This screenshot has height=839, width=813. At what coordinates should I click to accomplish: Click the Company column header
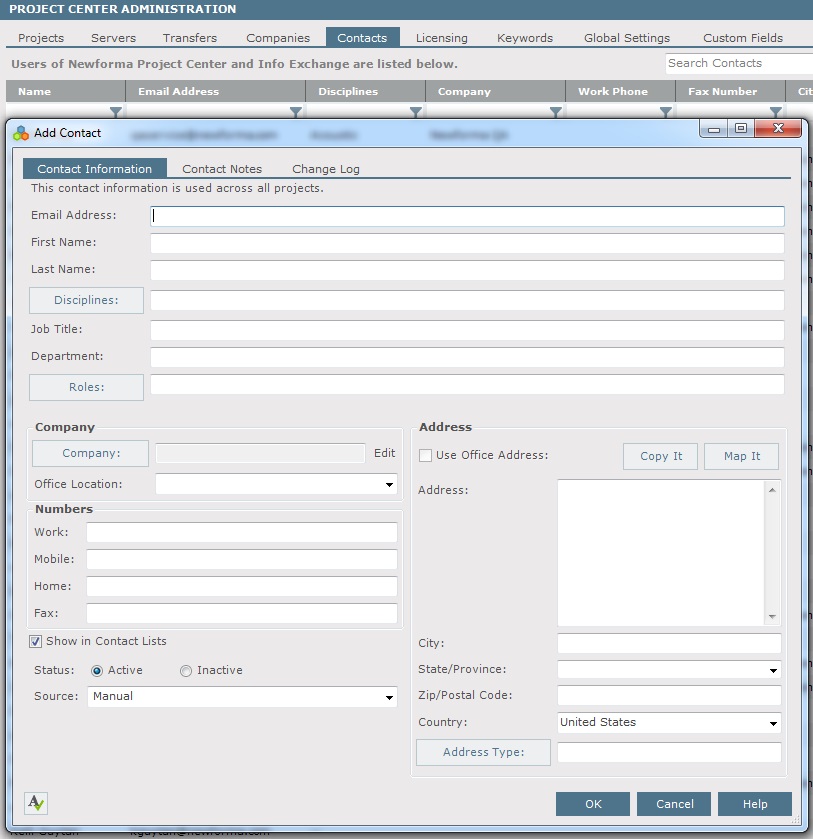(x=496, y=91)
